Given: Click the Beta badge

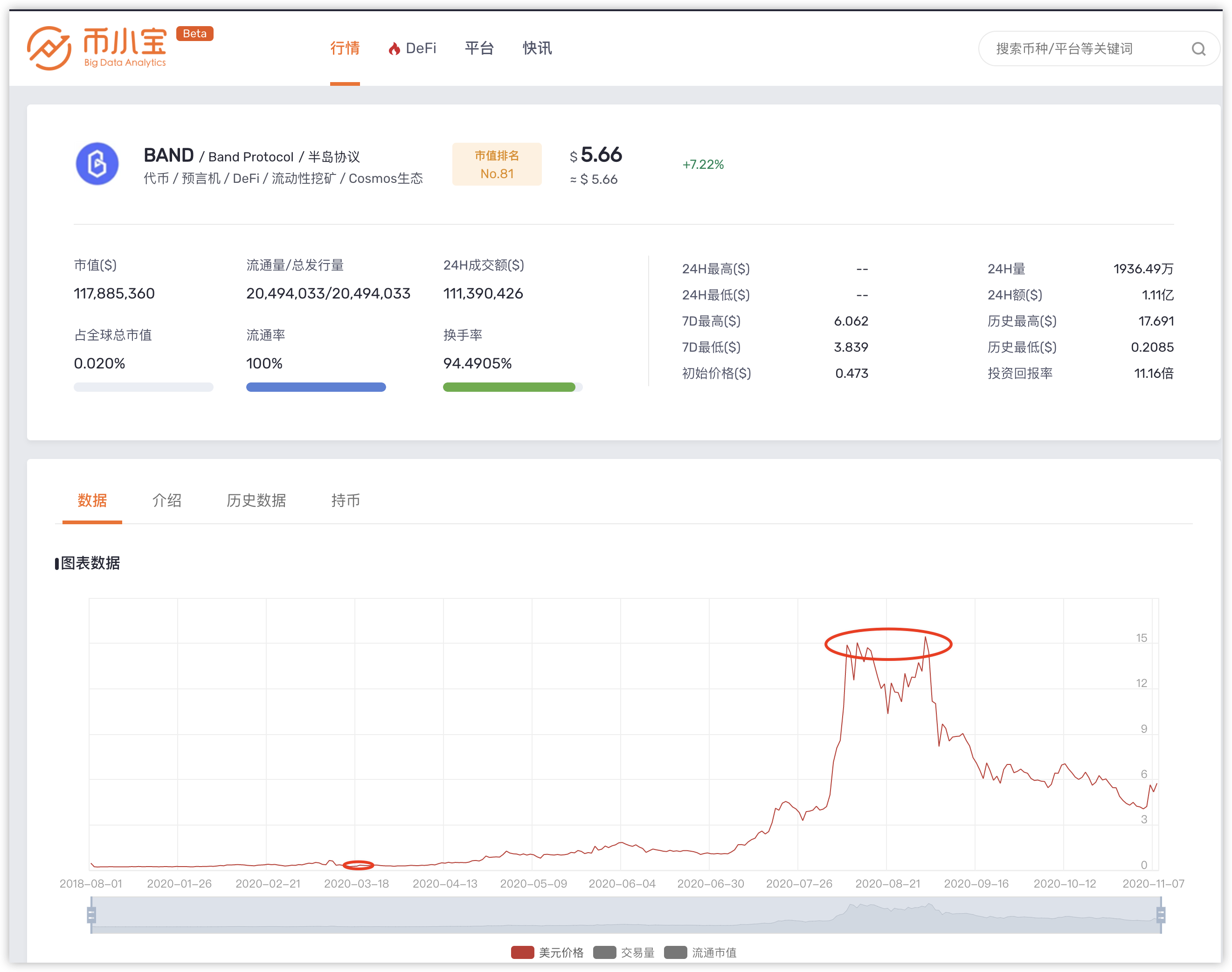Looking at the screenshot, I should click(194, 34).
